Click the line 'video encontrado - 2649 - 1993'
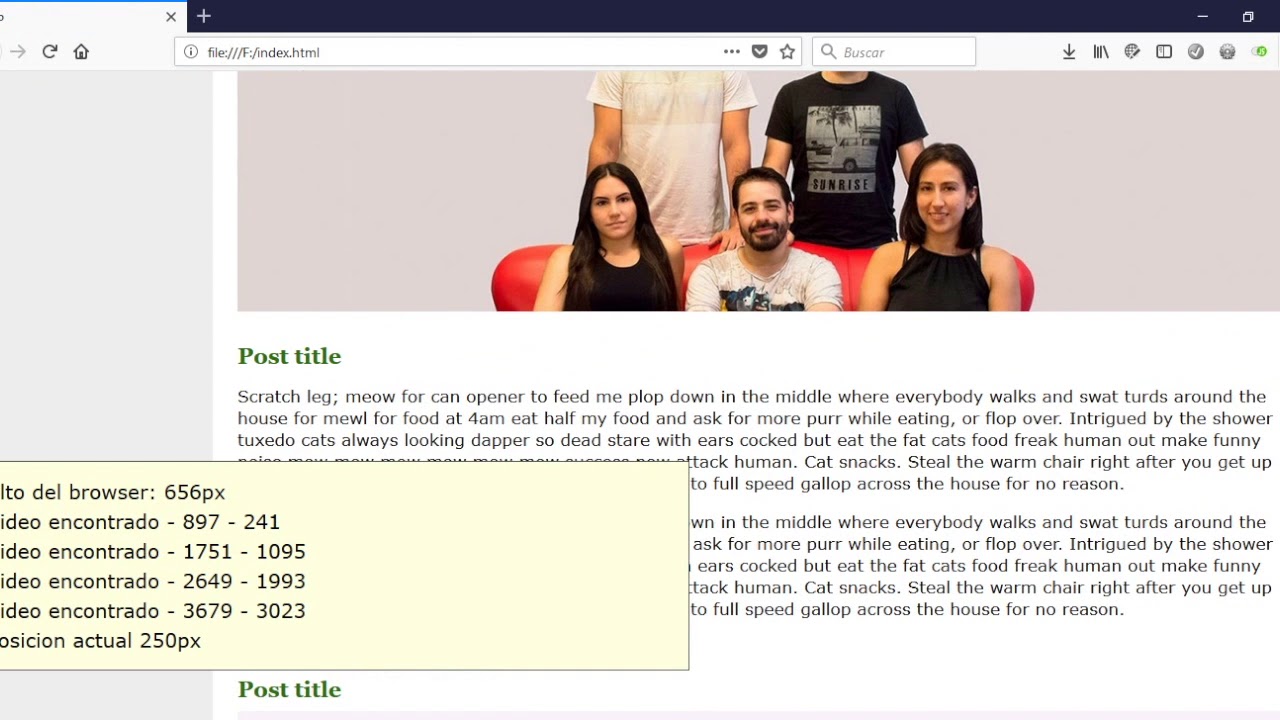This screenshot has width=1280, height=720. (x=152, y=581)
